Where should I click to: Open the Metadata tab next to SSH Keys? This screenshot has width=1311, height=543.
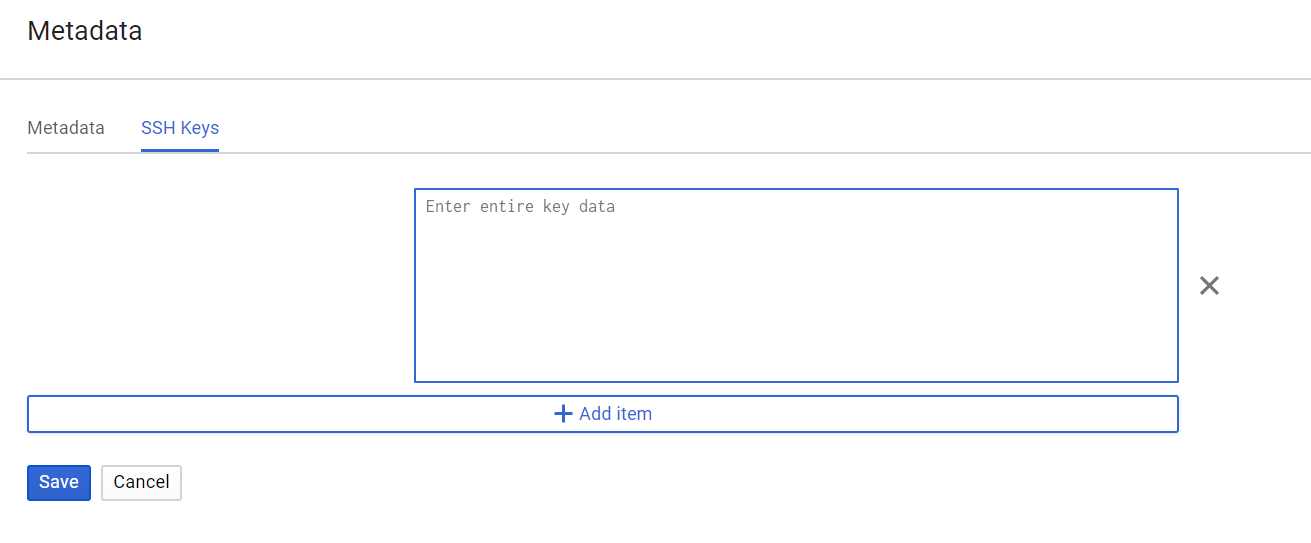click(x=66, y=128)
